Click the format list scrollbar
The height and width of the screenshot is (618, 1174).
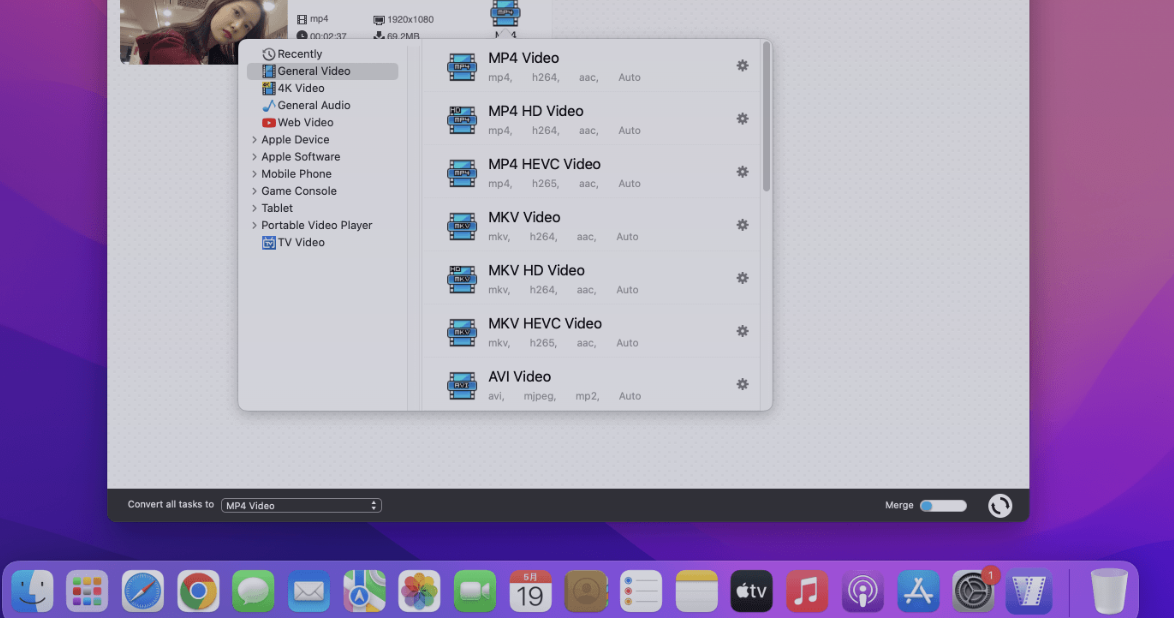tap(766, 117)
